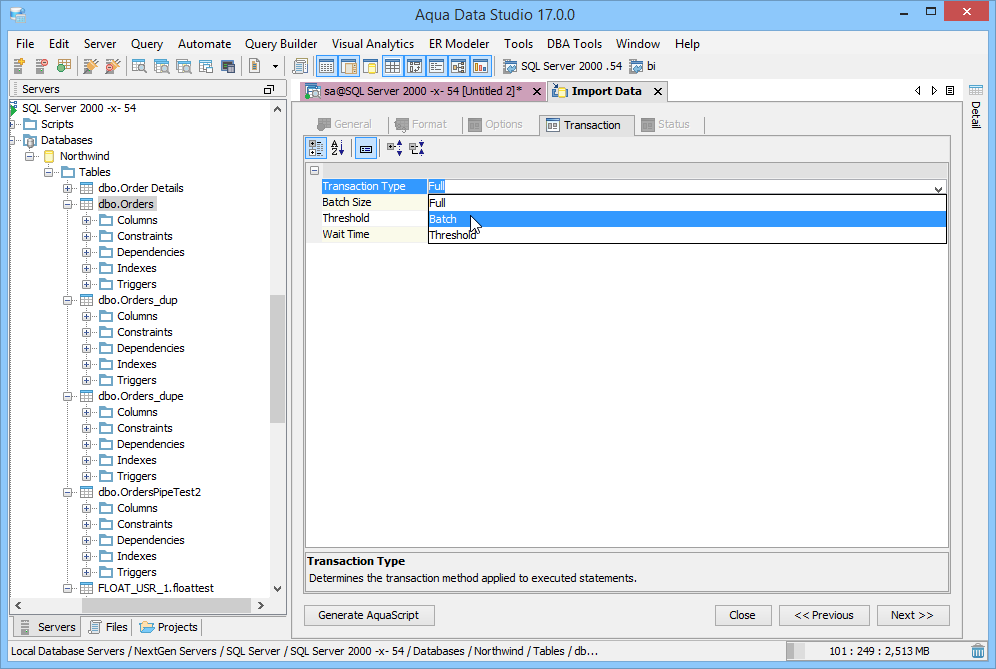
Task: Click the expand all properties icon
Action: (394, 148)
